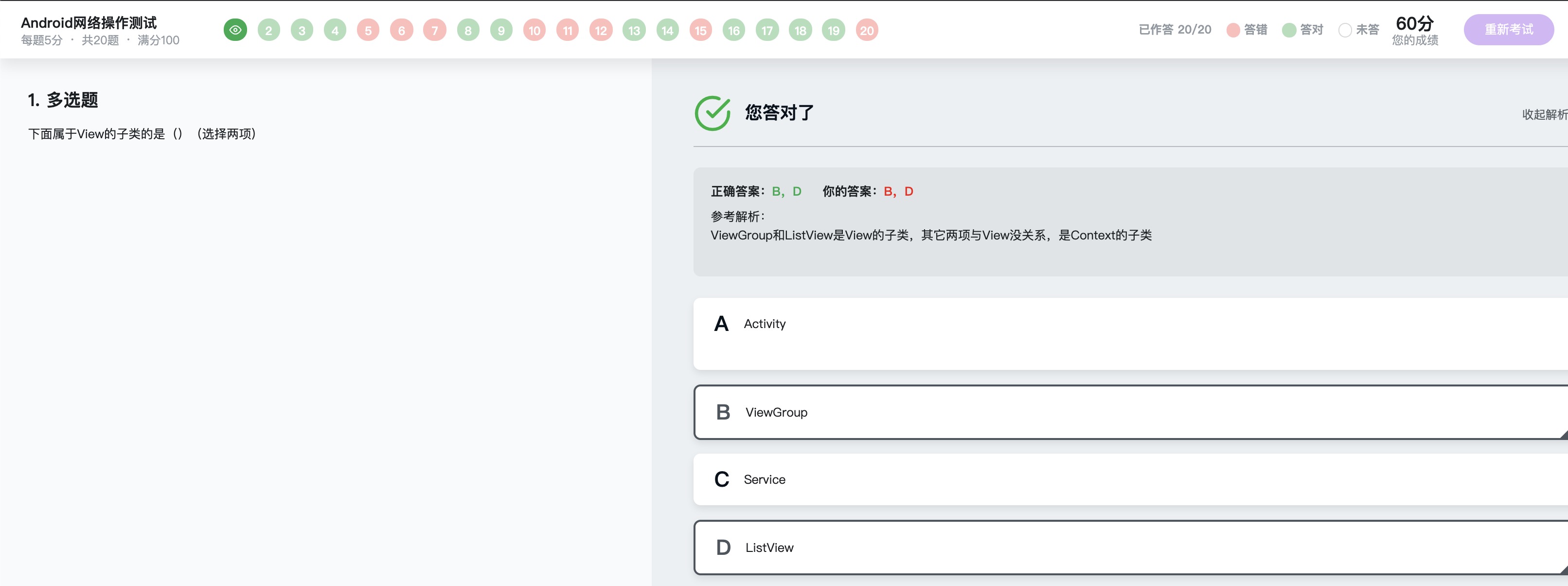Jump to question 20 circle
Viewport: 1568px width, 586px height.
(x=867, y=30)
